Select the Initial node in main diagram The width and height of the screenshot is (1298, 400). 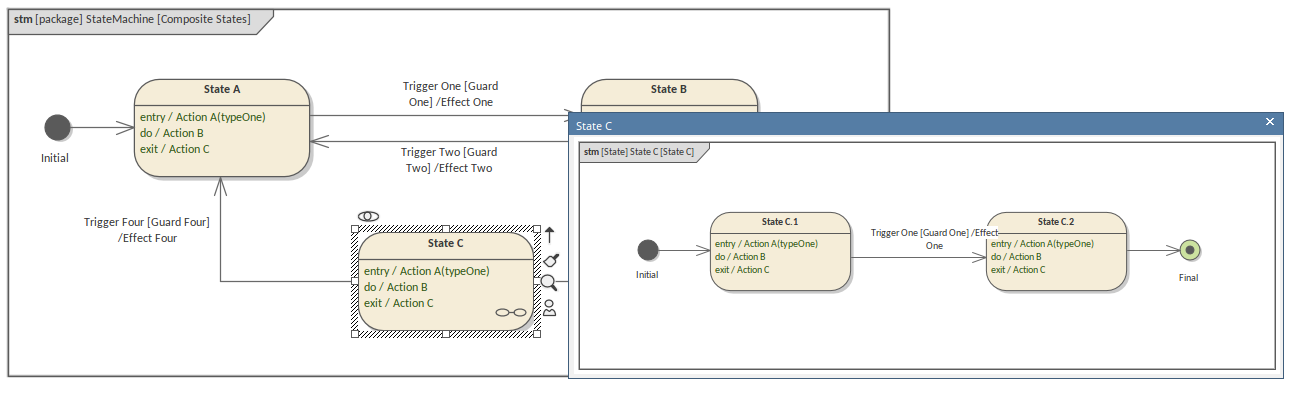point(58,128)
